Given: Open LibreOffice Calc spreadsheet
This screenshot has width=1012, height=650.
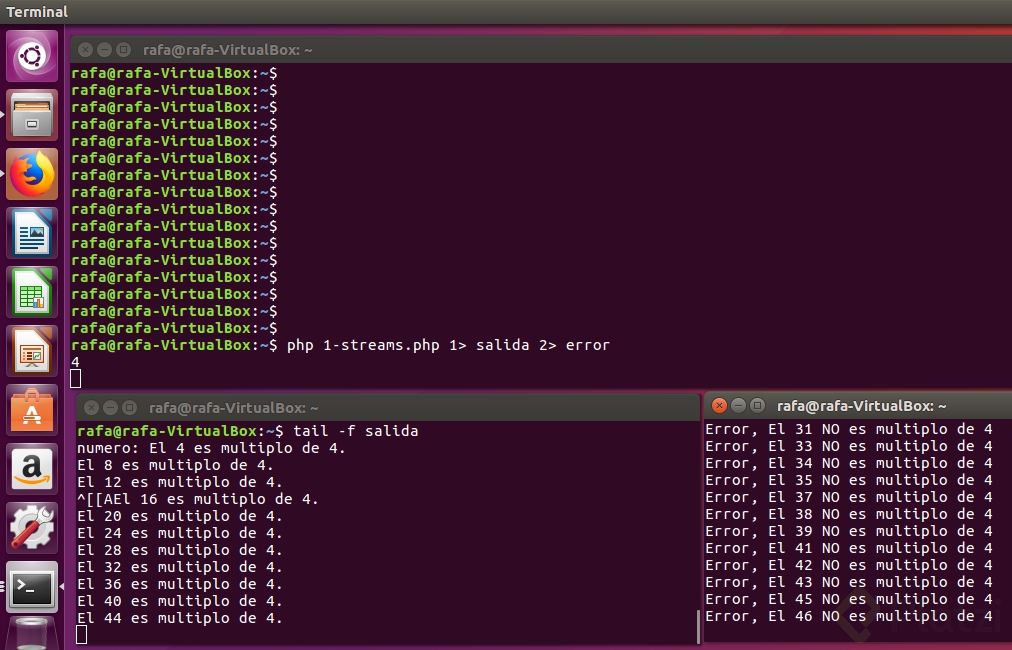Looking at the screenshot, I should [x=33, y=291].
